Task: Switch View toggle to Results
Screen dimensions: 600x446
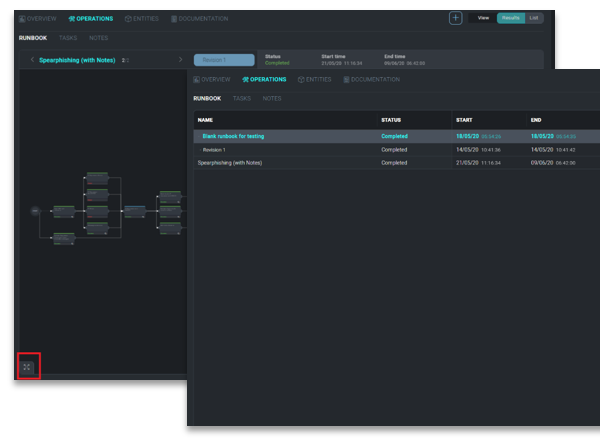Action: (511, 18)
